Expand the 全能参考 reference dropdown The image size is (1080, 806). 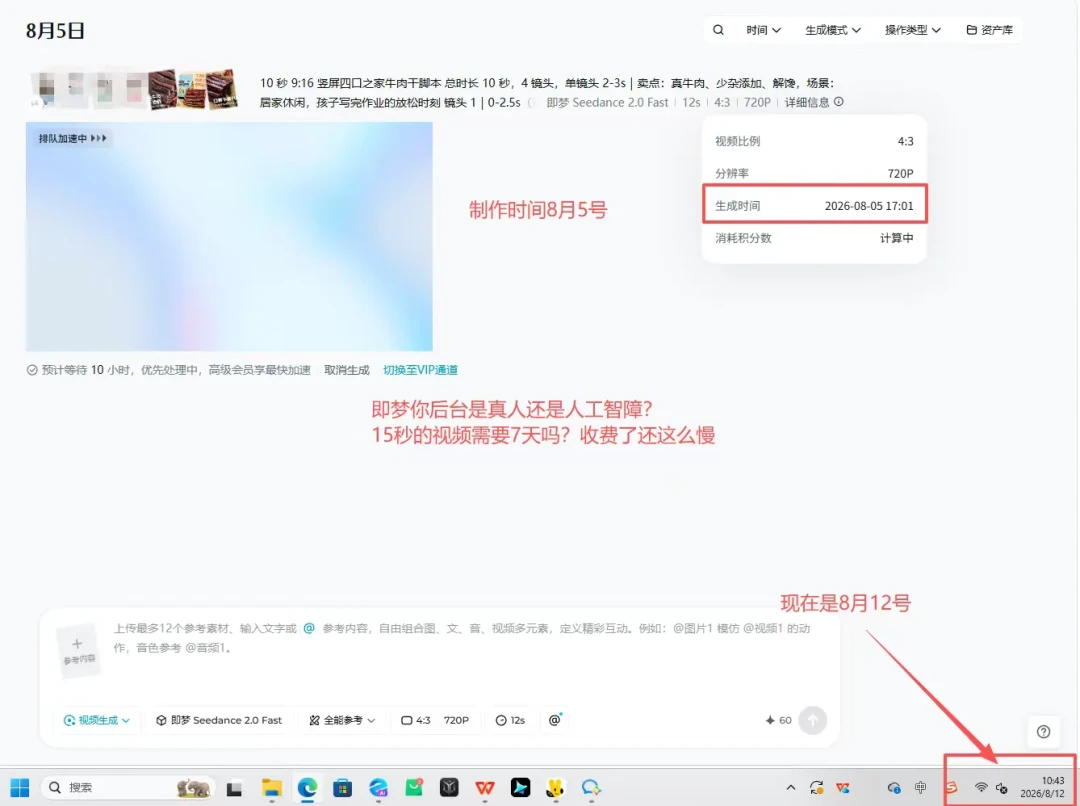(x=342, y=720)
